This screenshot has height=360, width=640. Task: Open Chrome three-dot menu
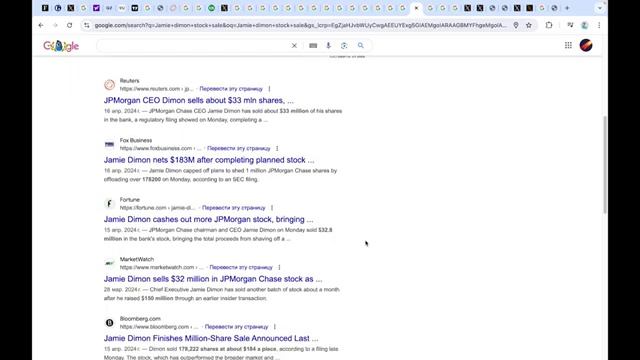(x=599, y=25)
